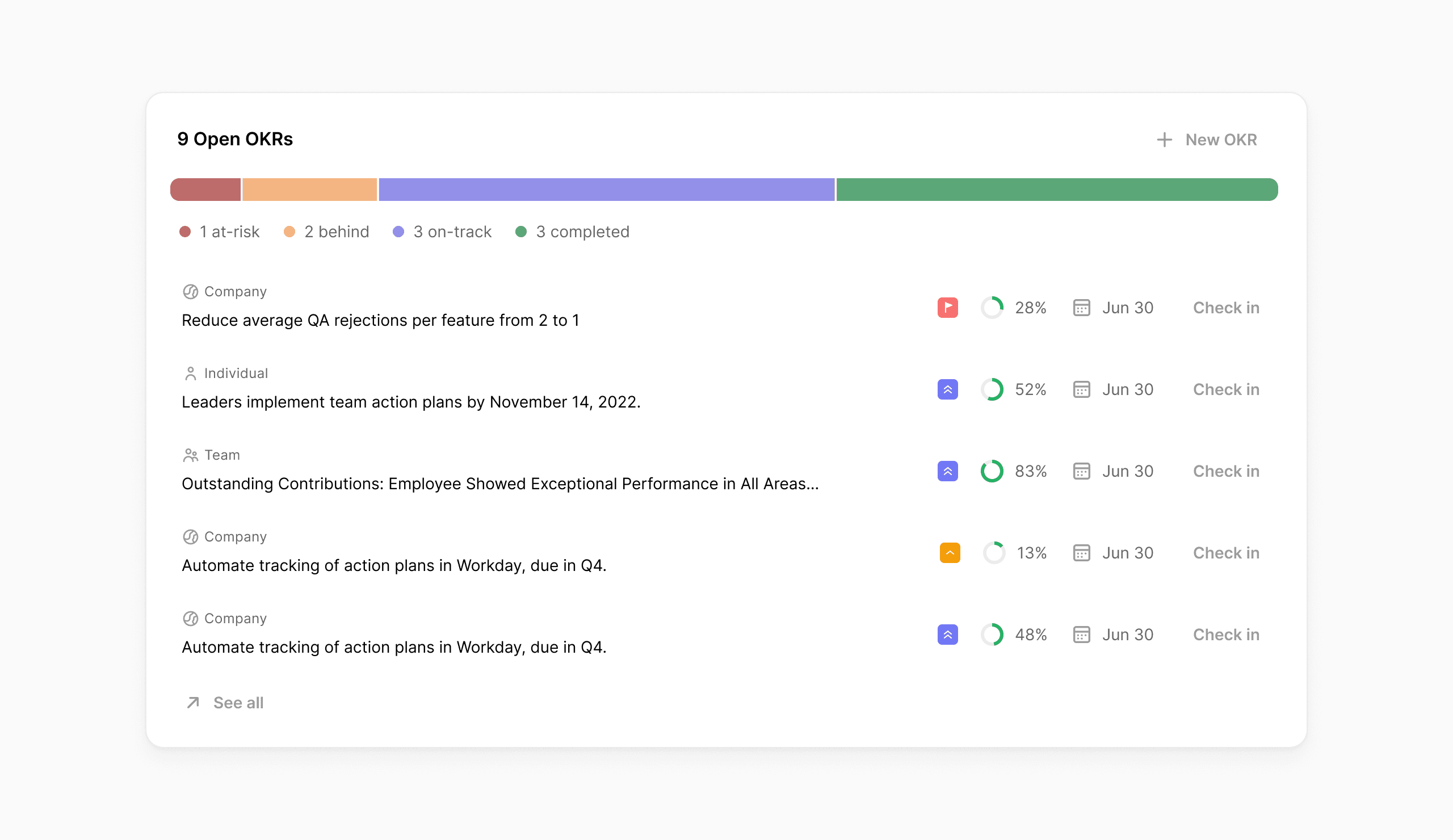Image resolution: width=1453 pixels, height=840 pixels.
Task: Check in on the 13% Workday OKR
Action: click(1226, 553)
